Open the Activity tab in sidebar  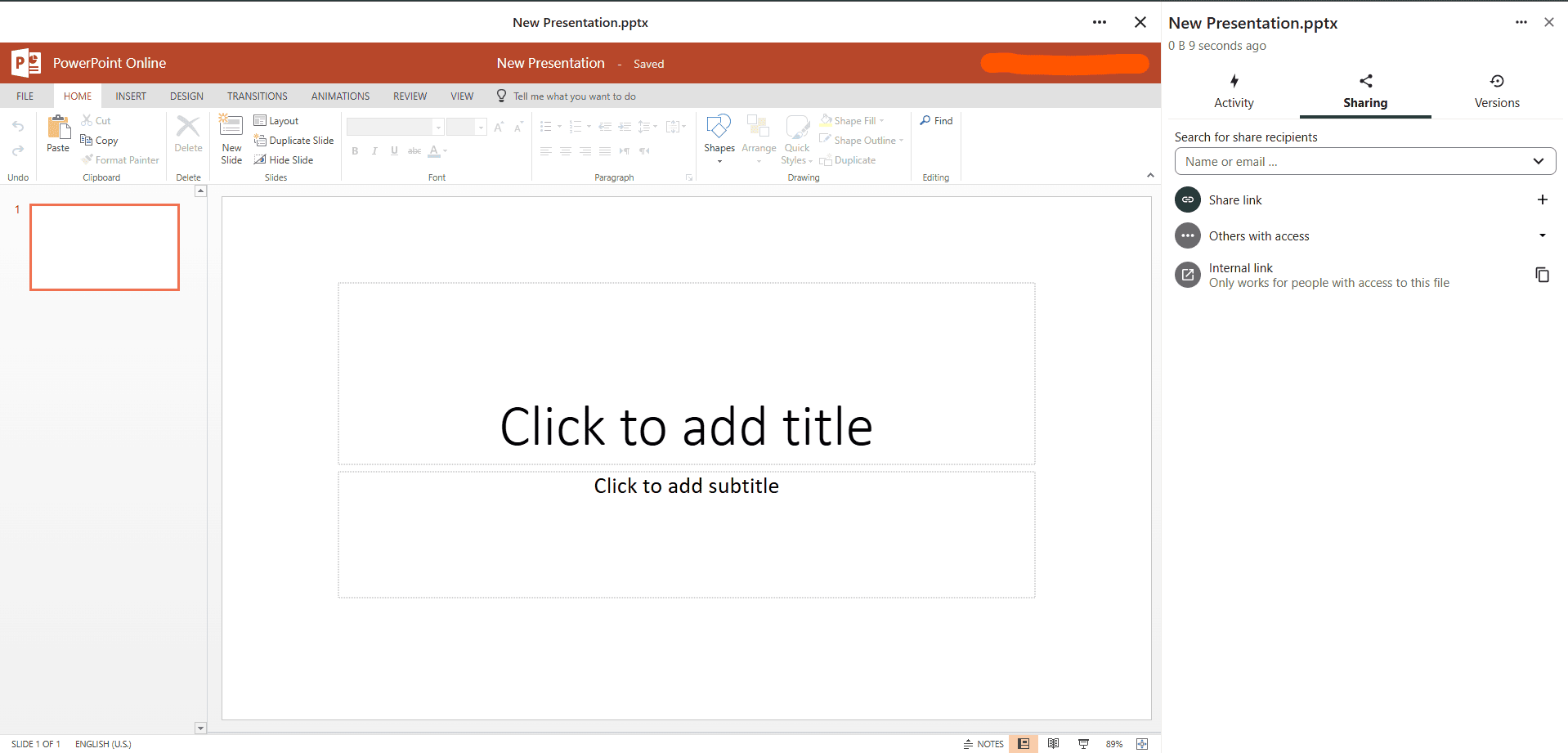1234,92
